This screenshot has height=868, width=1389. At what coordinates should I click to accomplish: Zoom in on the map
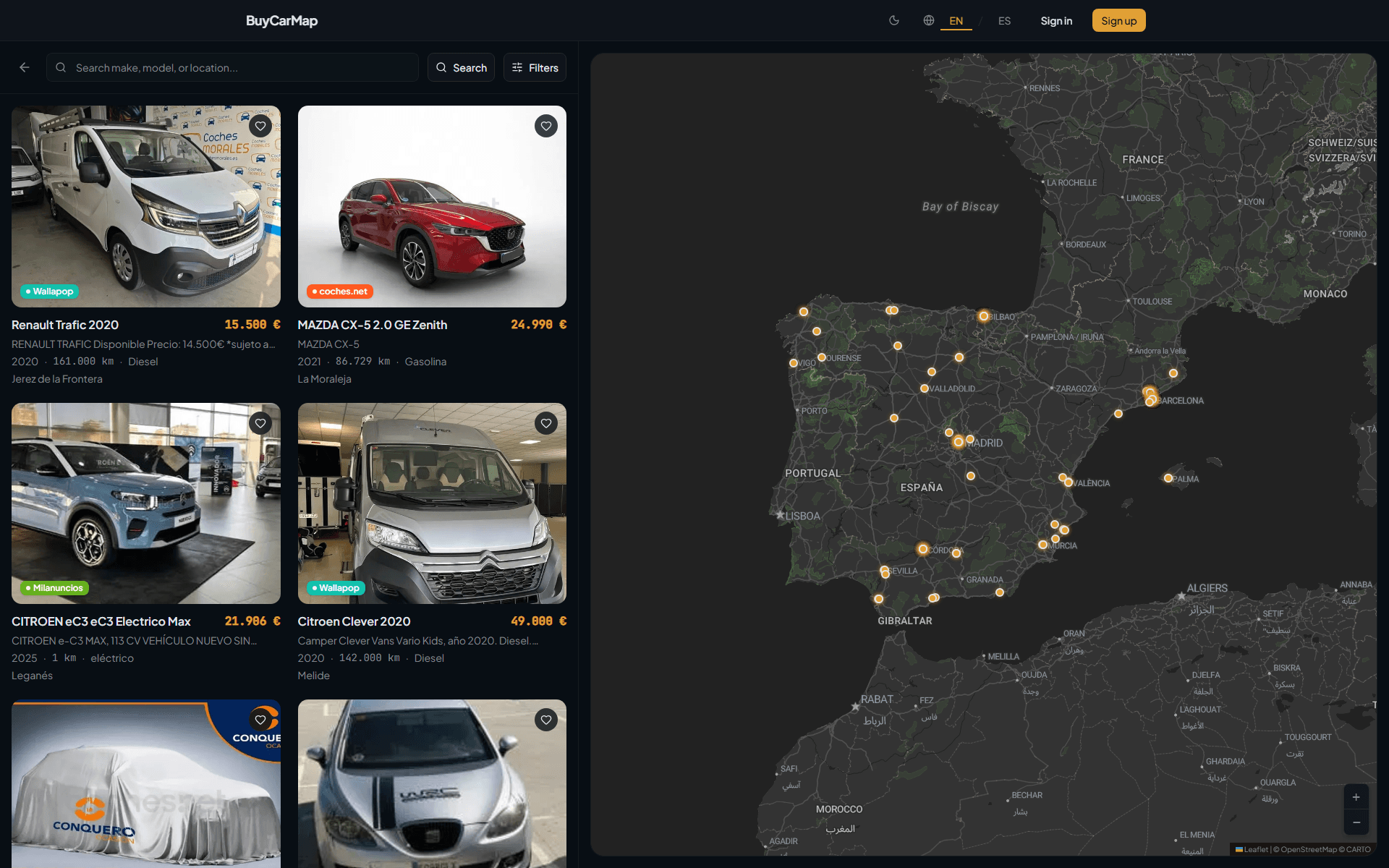point(1356,797)
